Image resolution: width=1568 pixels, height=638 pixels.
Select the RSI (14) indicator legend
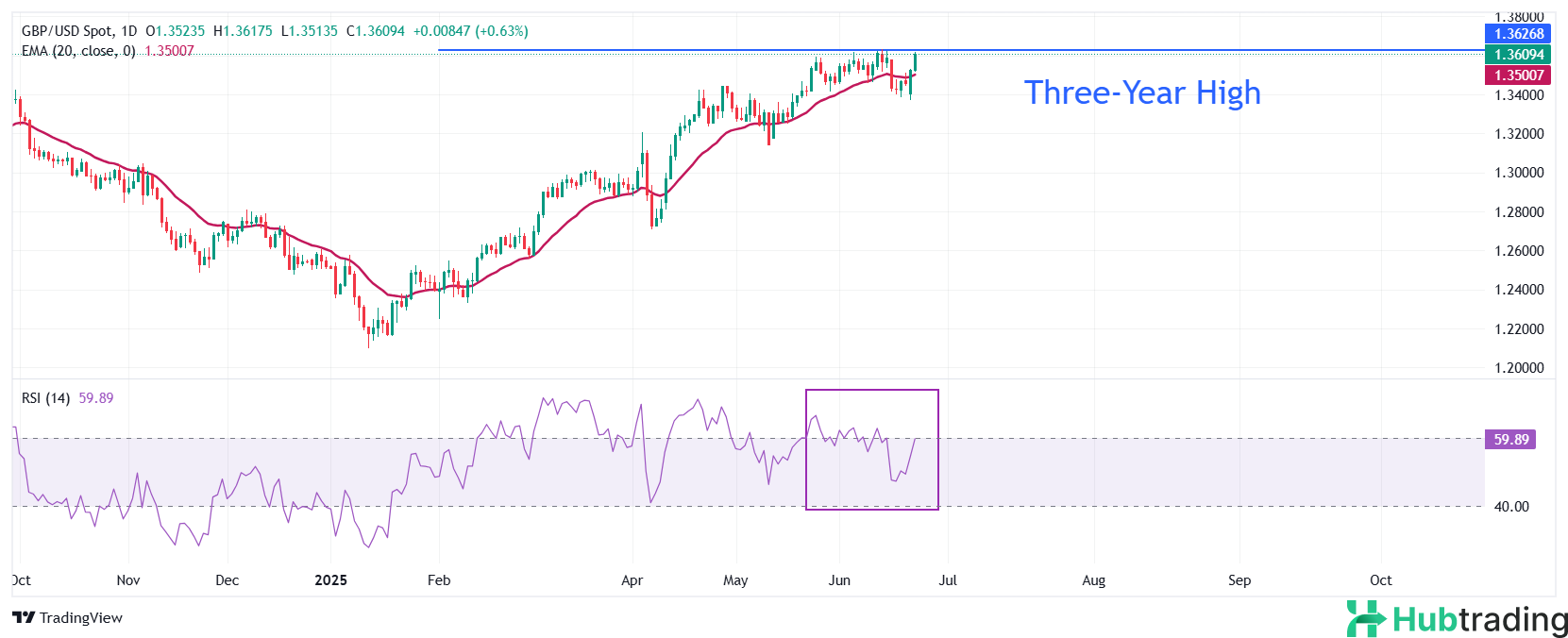45,398
